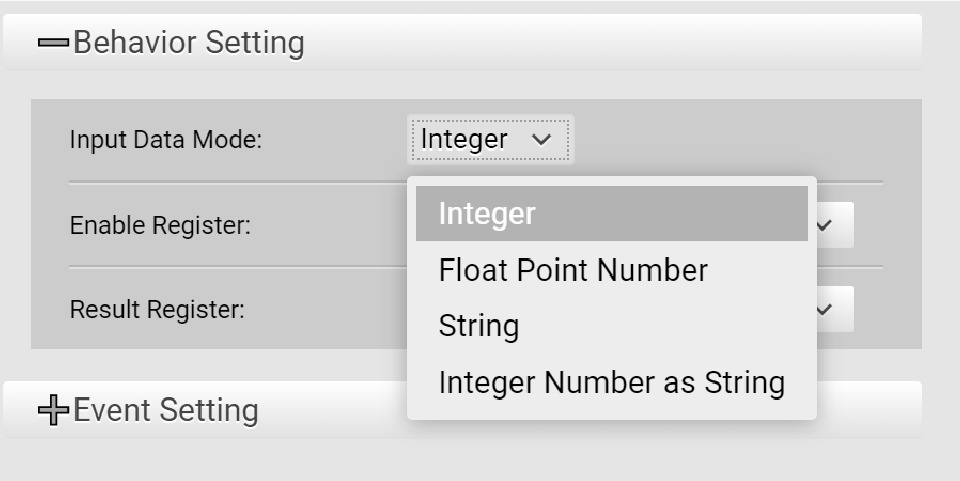This screenshot has width=960, height=481.
Task: Pick the String option
Action: 479,326
